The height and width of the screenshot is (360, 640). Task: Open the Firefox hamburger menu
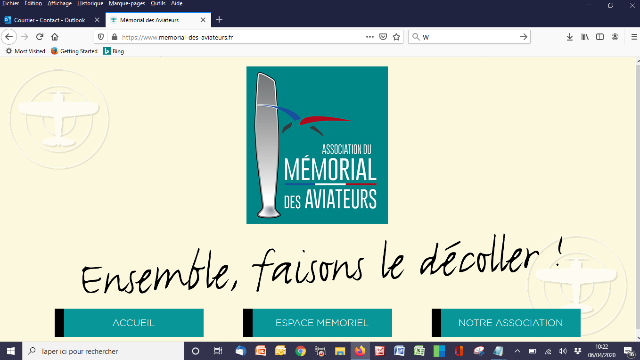[634, 37]
